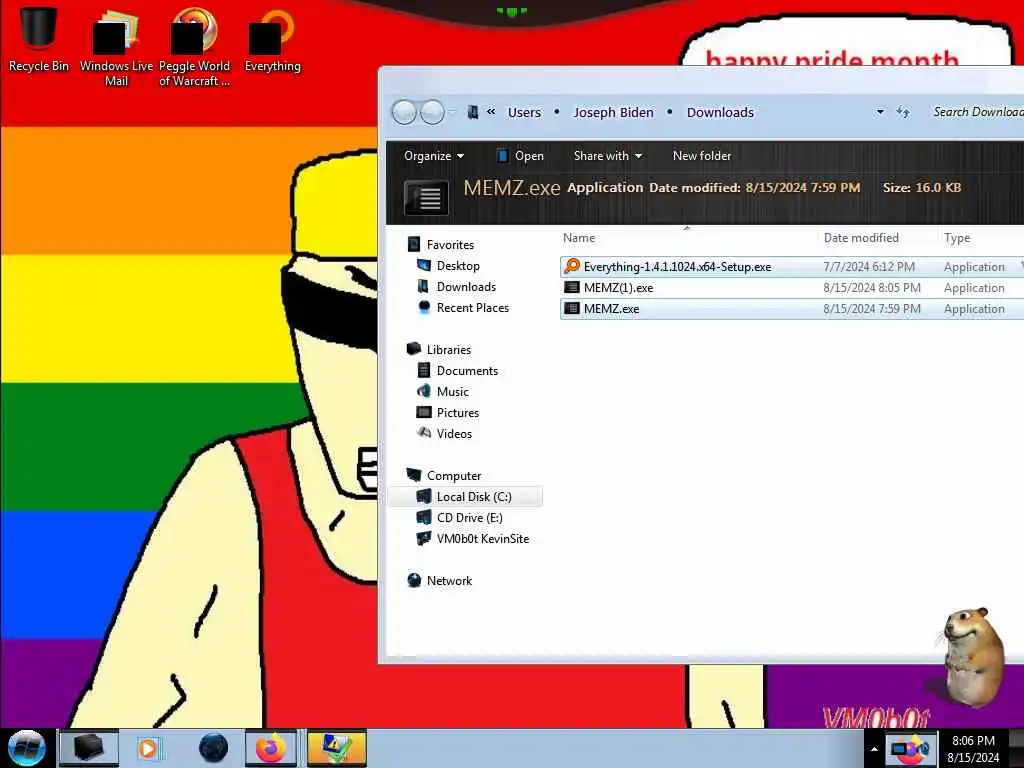Click the Favorites star icon
The image size is (1024, 768).
pyautogui.click(x=414, y=244)
